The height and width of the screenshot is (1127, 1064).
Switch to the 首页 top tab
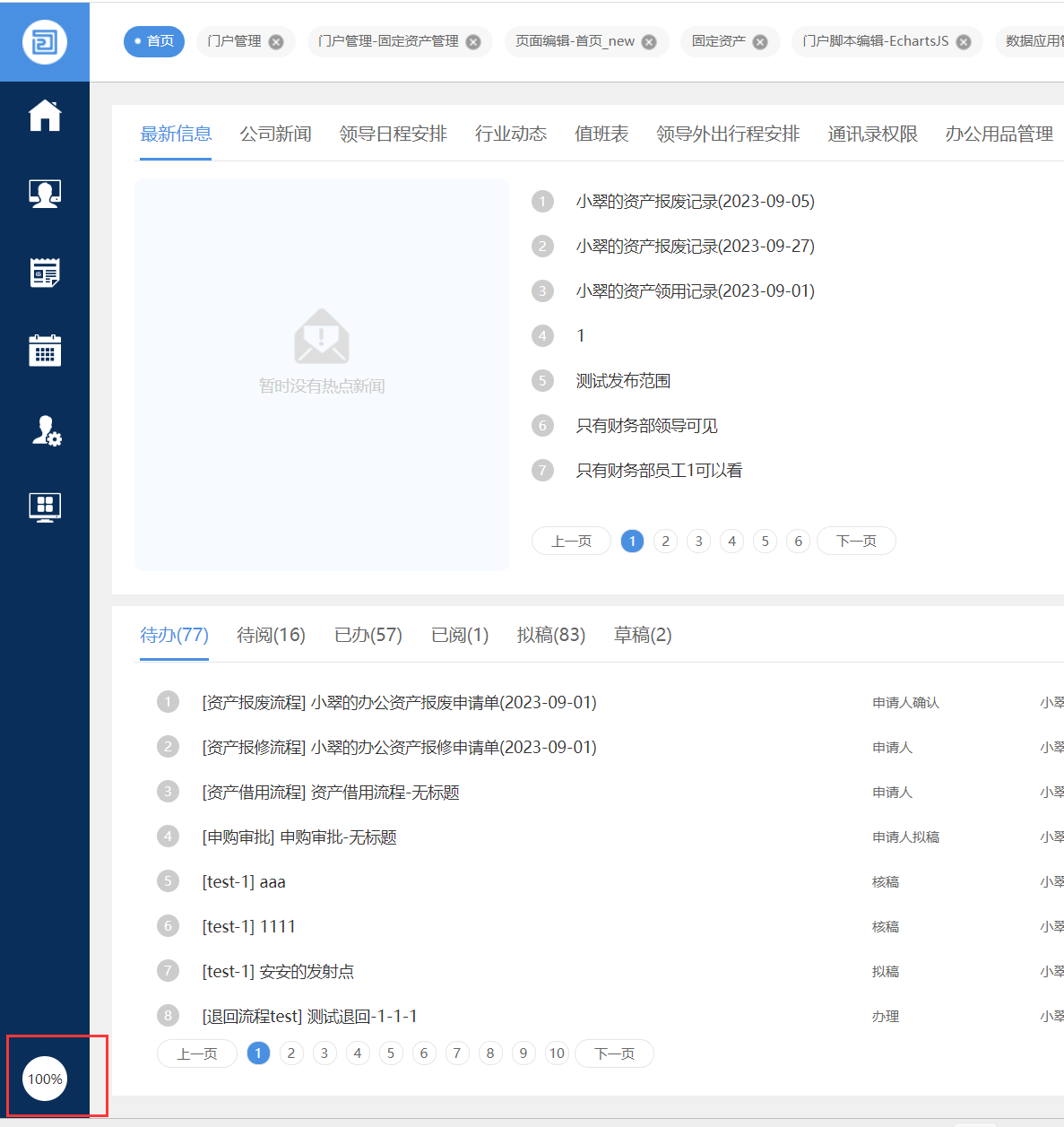pos(154,41)
